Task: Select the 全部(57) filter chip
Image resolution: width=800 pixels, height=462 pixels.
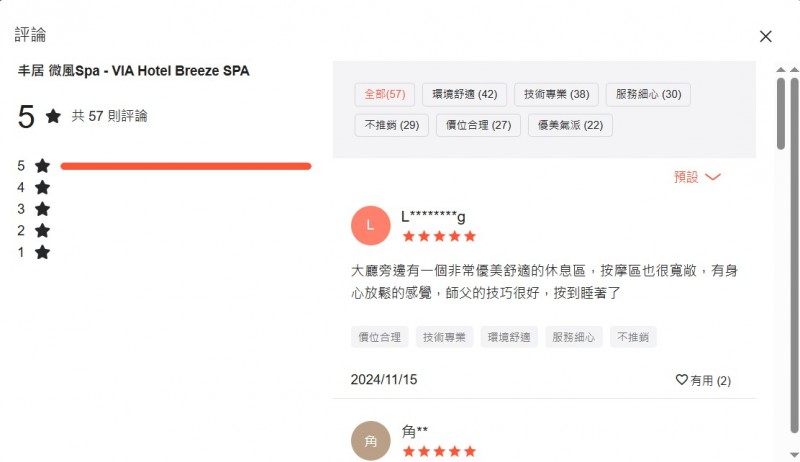Action: [x=385, y=94]
